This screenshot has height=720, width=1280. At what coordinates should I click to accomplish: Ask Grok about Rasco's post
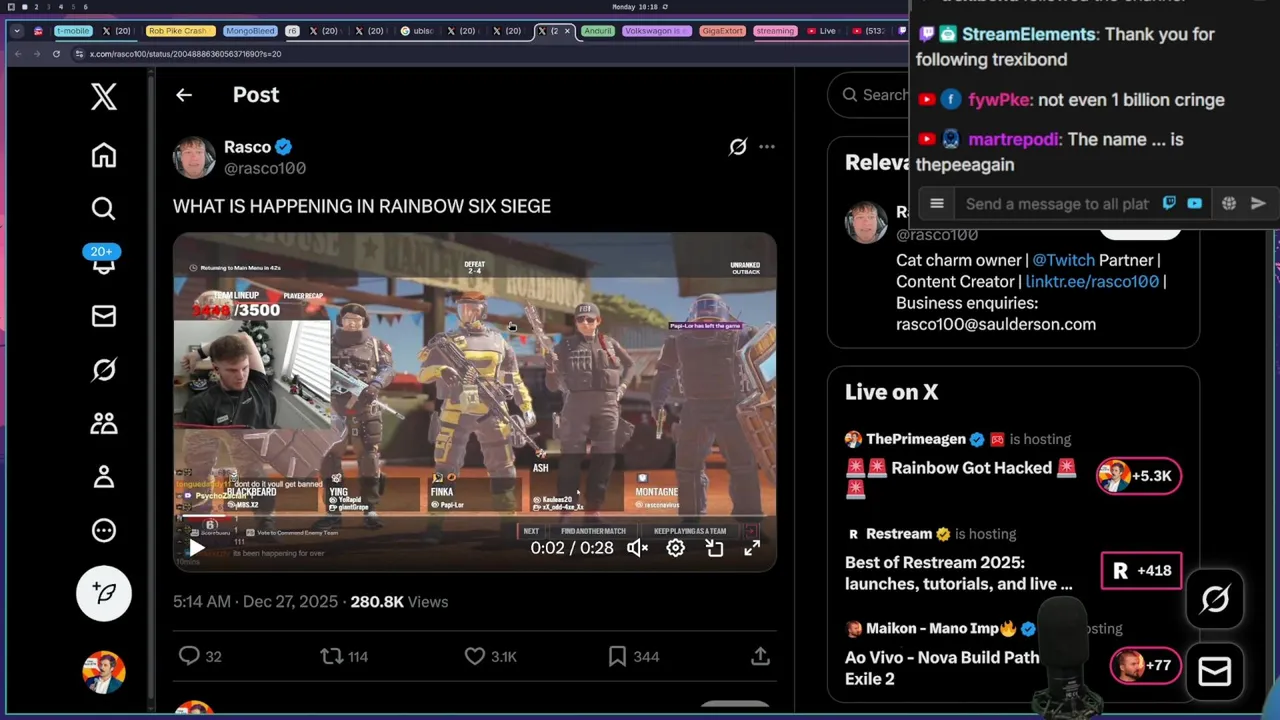coord(738,147)
